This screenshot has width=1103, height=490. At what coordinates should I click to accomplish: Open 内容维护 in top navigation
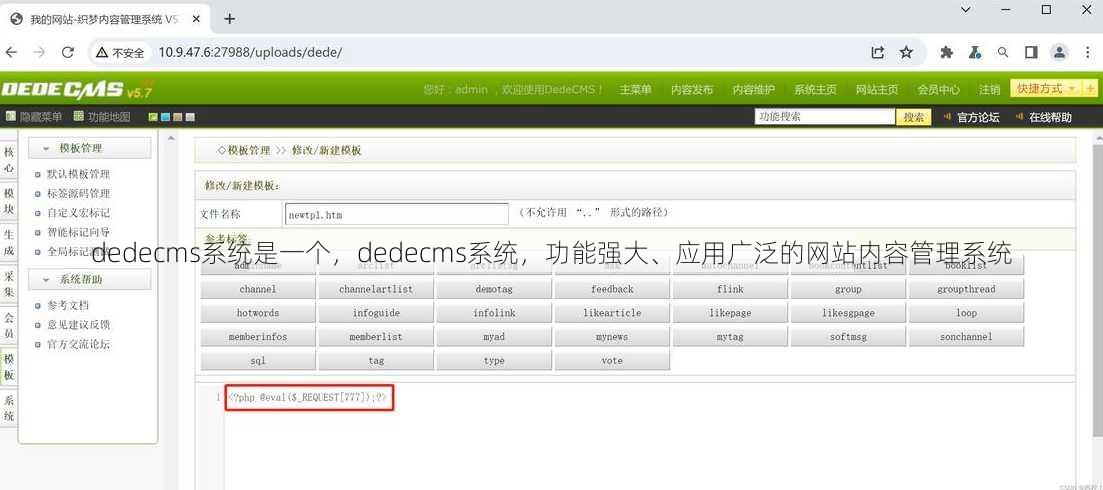tap(753, 89)
